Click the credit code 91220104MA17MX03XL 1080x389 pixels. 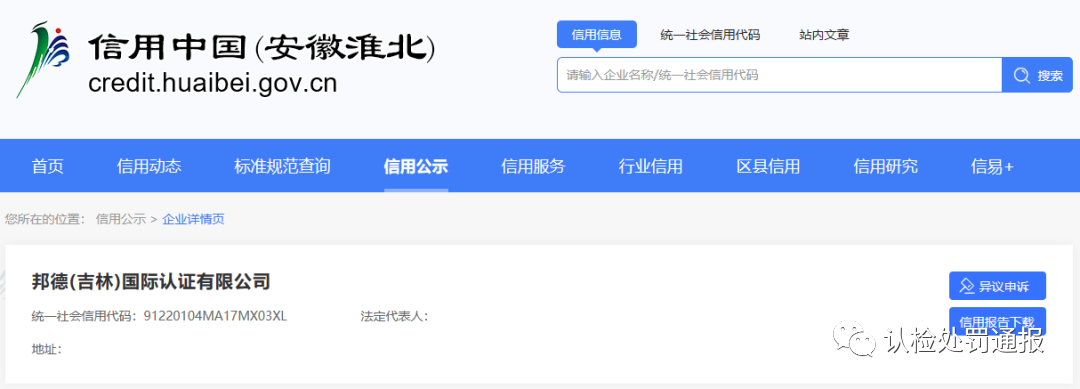click(215, 317)
